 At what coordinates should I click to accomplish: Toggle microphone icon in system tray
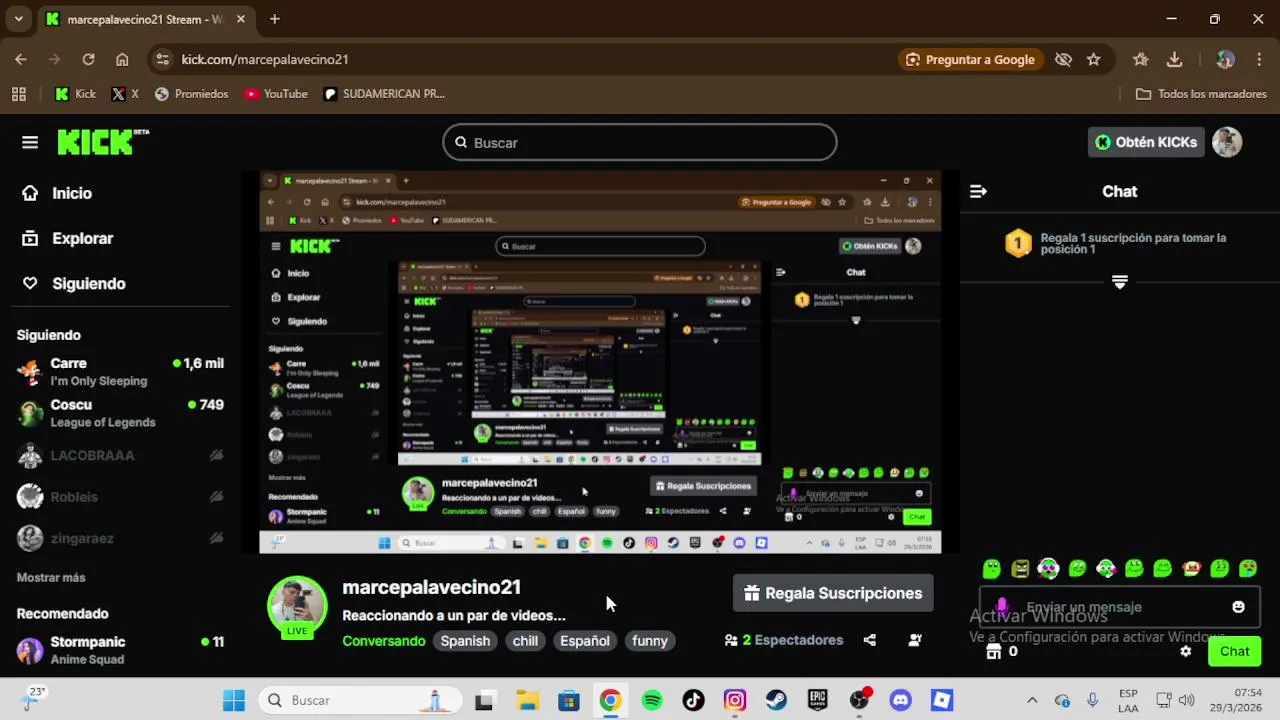[1092, 700]
